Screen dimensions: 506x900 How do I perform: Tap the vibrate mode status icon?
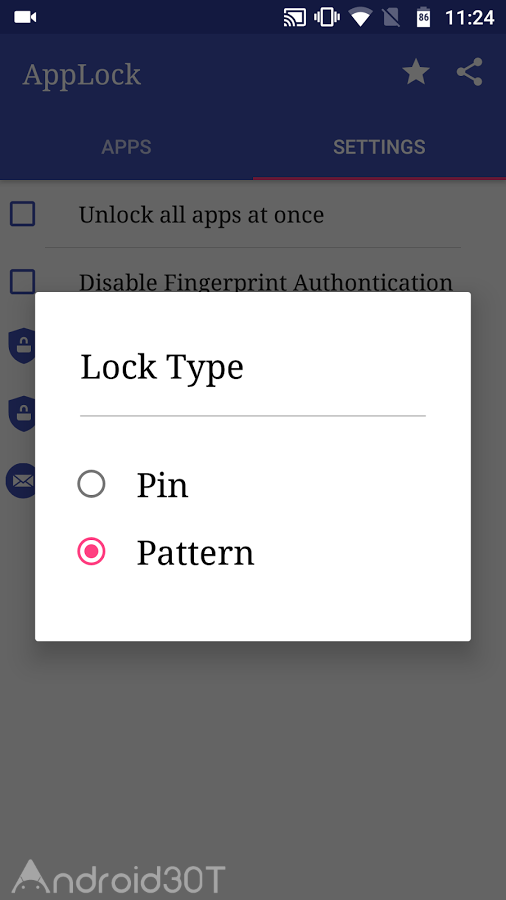pos(327,17)
